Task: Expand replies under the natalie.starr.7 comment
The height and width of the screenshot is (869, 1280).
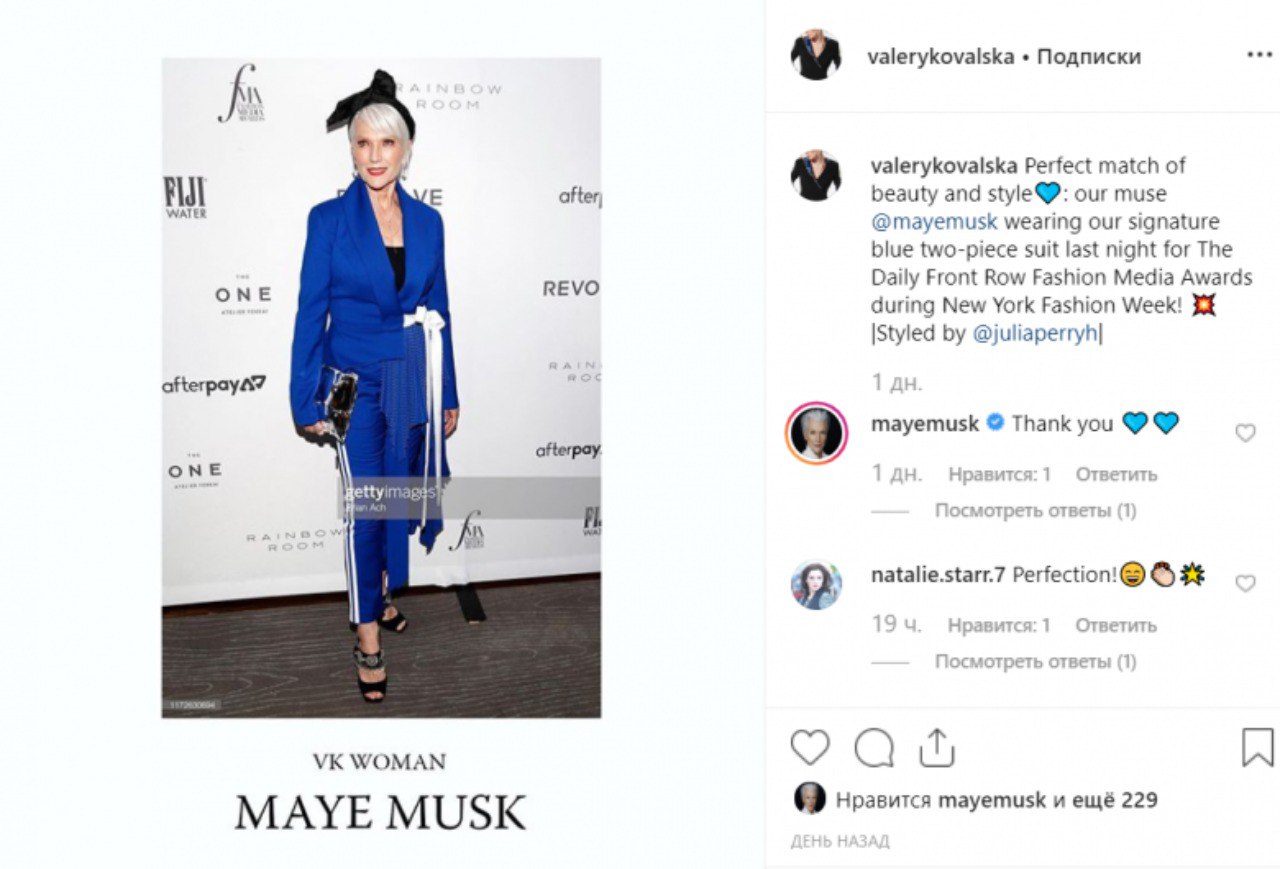Action: pyautogui.click(x=1035, y=661)
